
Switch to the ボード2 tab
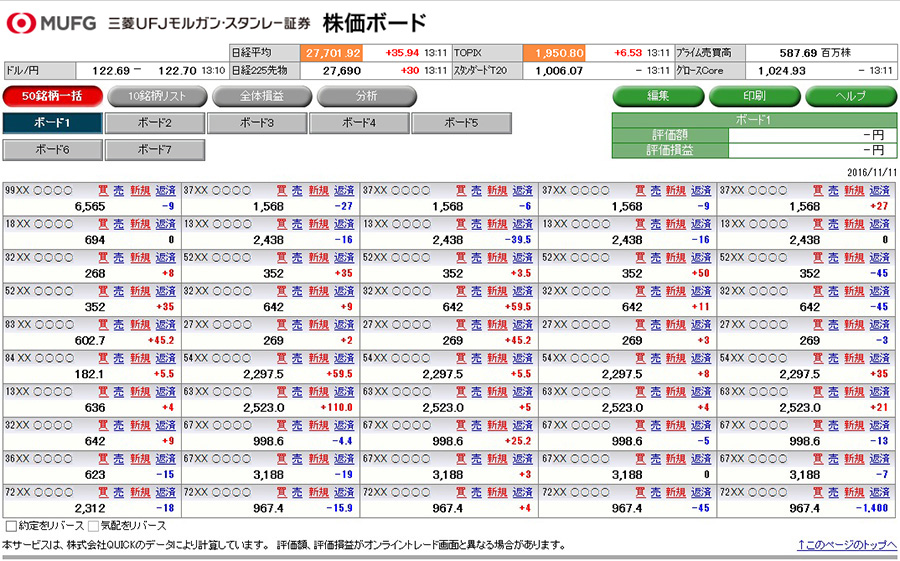(155, 123)
